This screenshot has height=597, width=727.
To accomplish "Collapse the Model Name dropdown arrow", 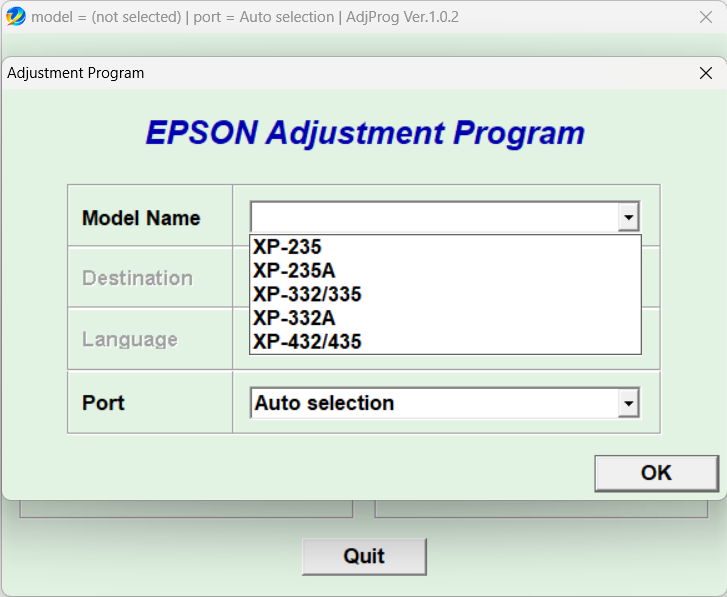I will point(628,217).
